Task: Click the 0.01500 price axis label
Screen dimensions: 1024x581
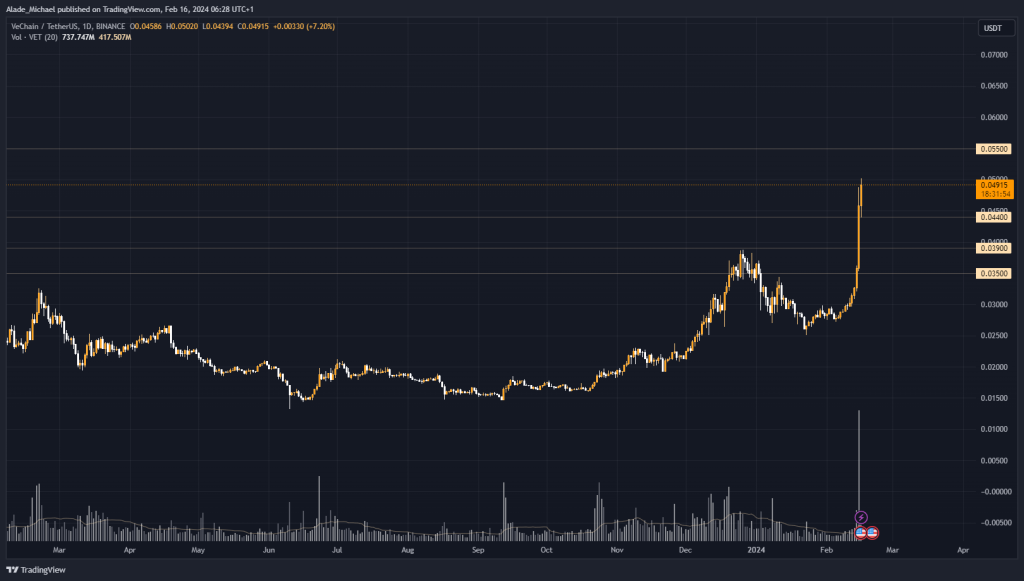Action: pos(994,398)
